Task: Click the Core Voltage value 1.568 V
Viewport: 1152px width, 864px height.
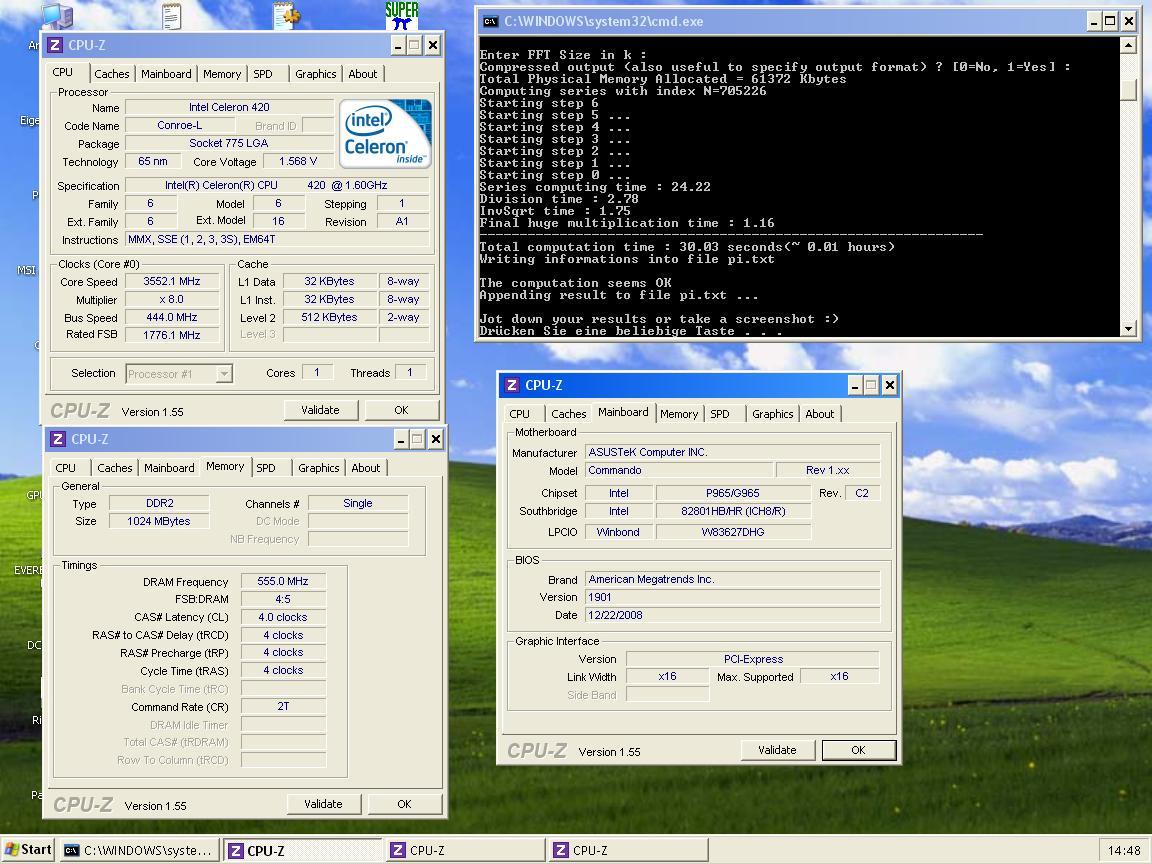Action: tap(298, 161)
